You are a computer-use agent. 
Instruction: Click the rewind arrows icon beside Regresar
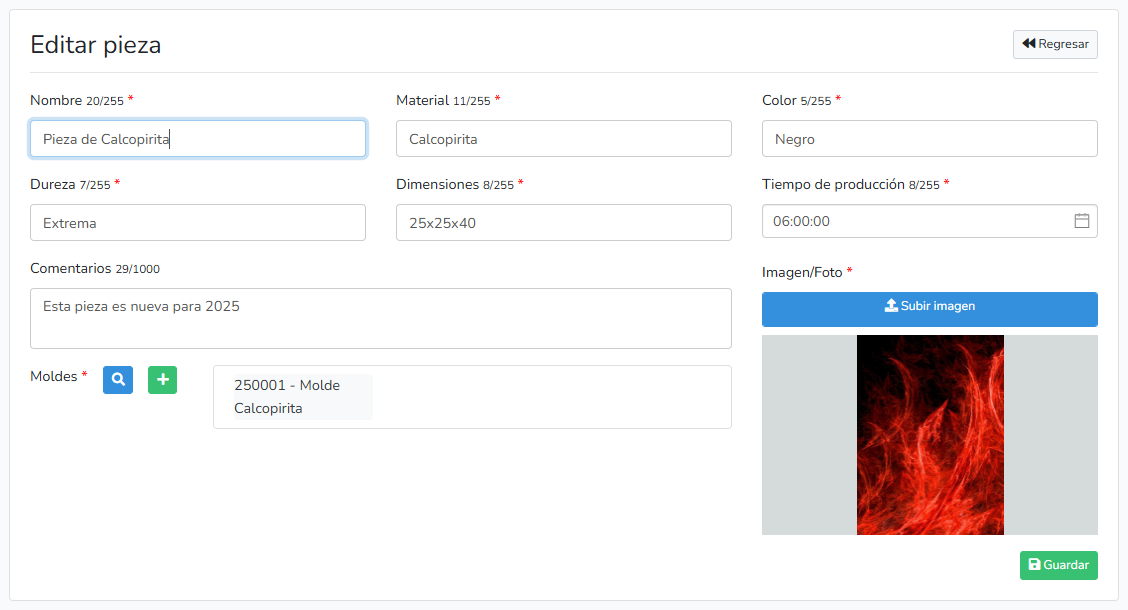[1028, 44]
